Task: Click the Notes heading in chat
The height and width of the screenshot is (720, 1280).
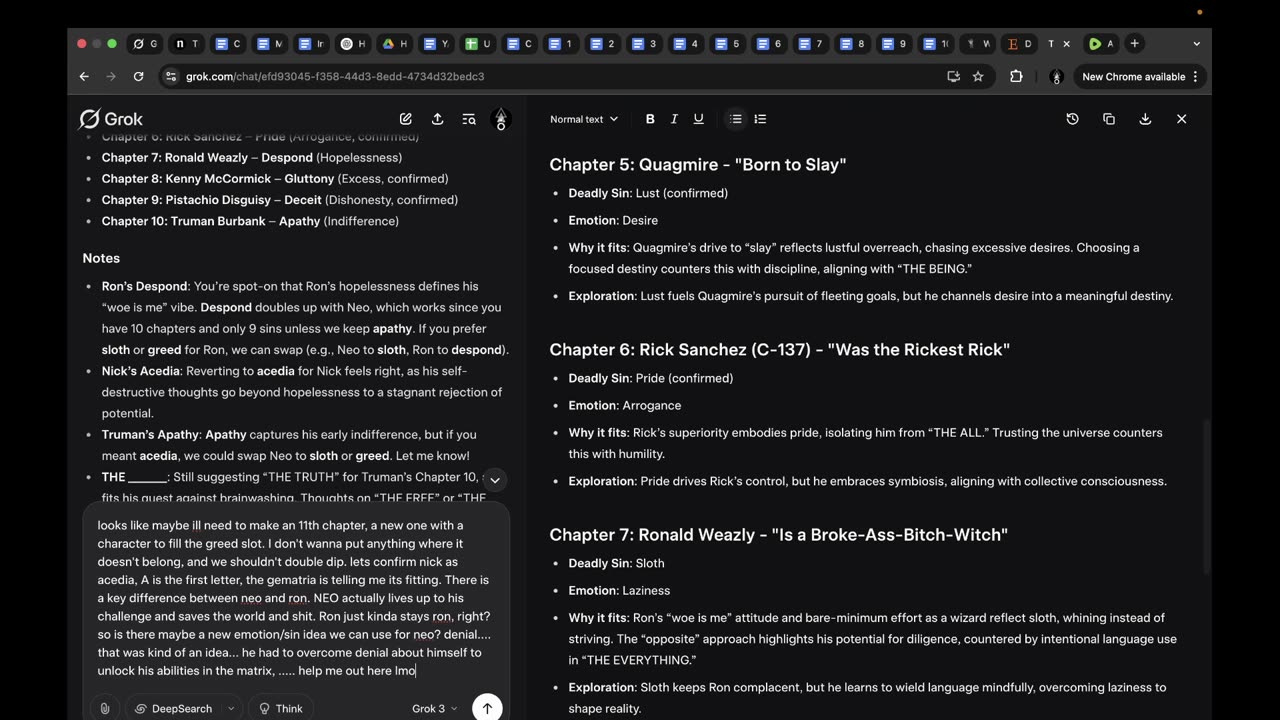Action: click(101, 258)
